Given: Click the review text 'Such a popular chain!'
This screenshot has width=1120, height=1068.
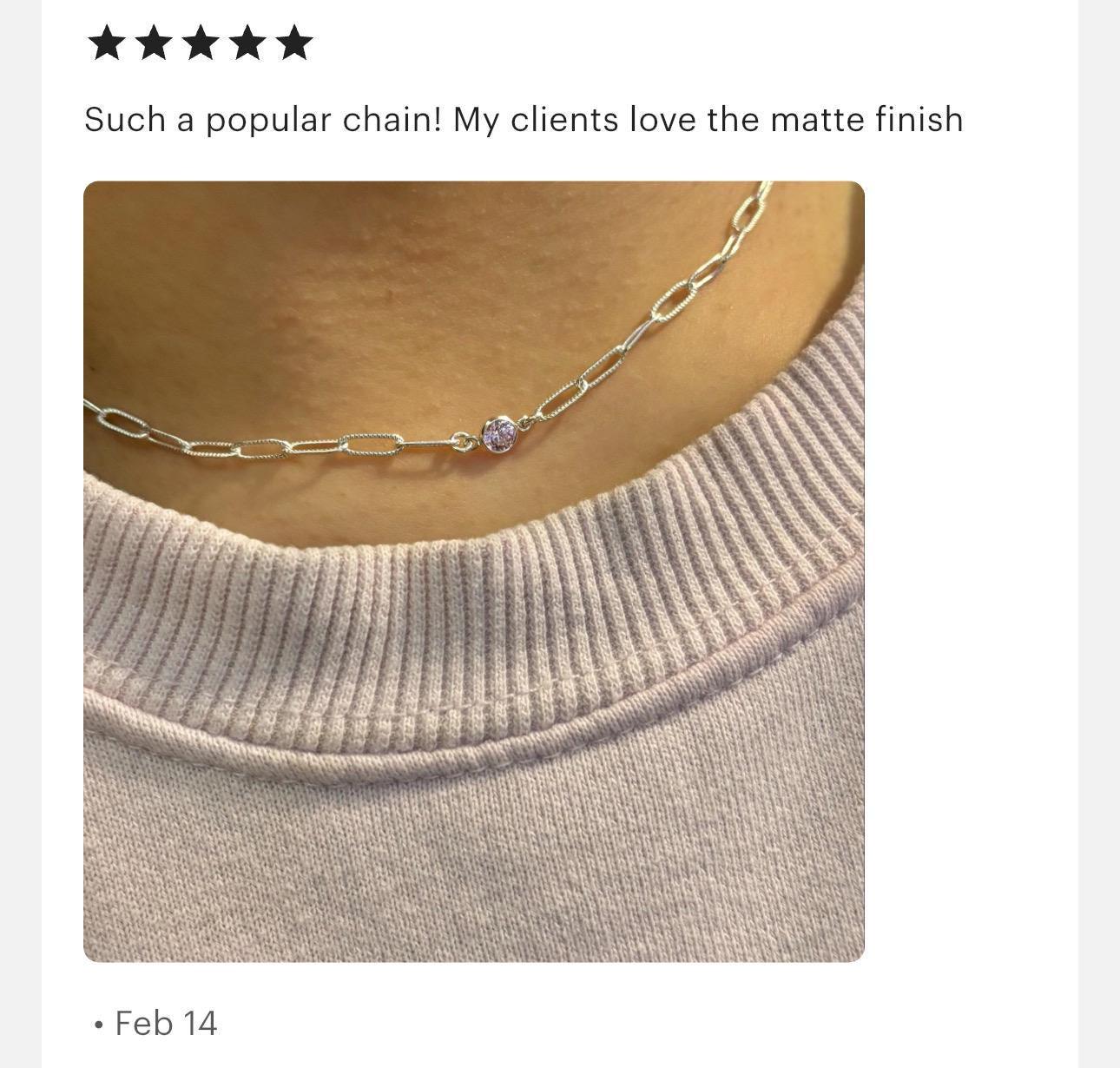Looking at the screenshot, I should tap(263, 120).
